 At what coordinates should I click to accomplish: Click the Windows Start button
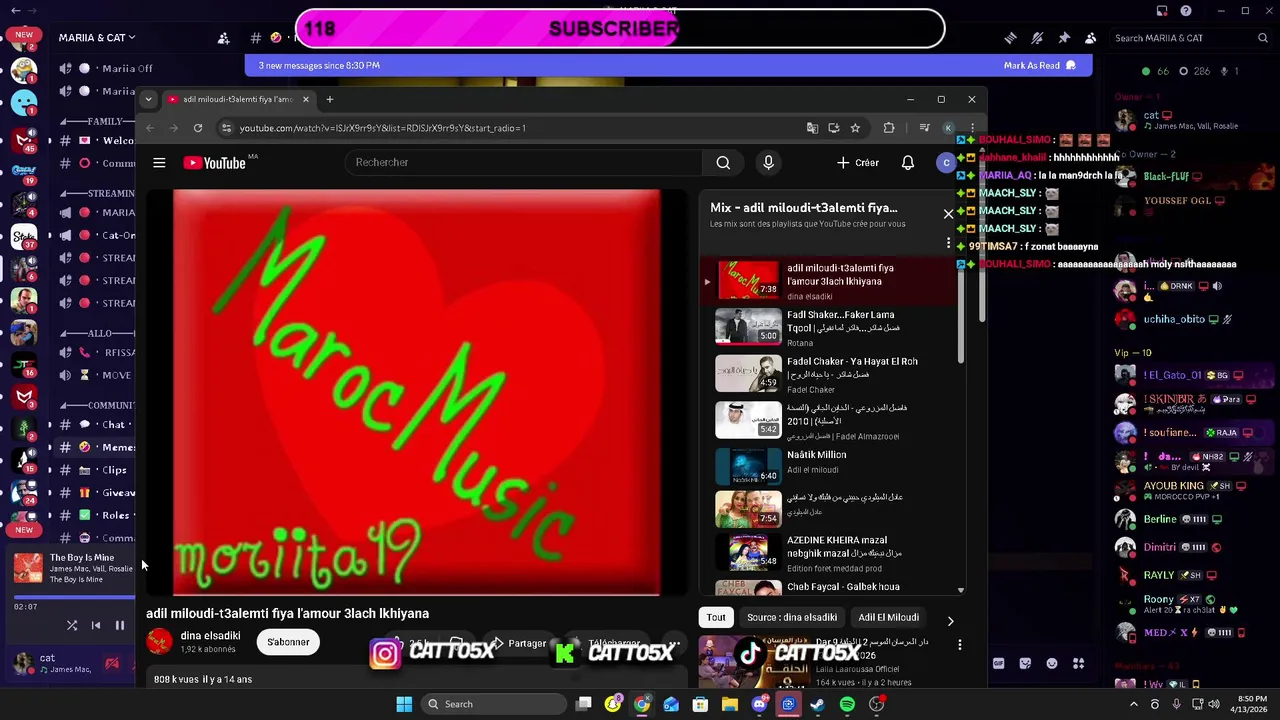point(404,704)
